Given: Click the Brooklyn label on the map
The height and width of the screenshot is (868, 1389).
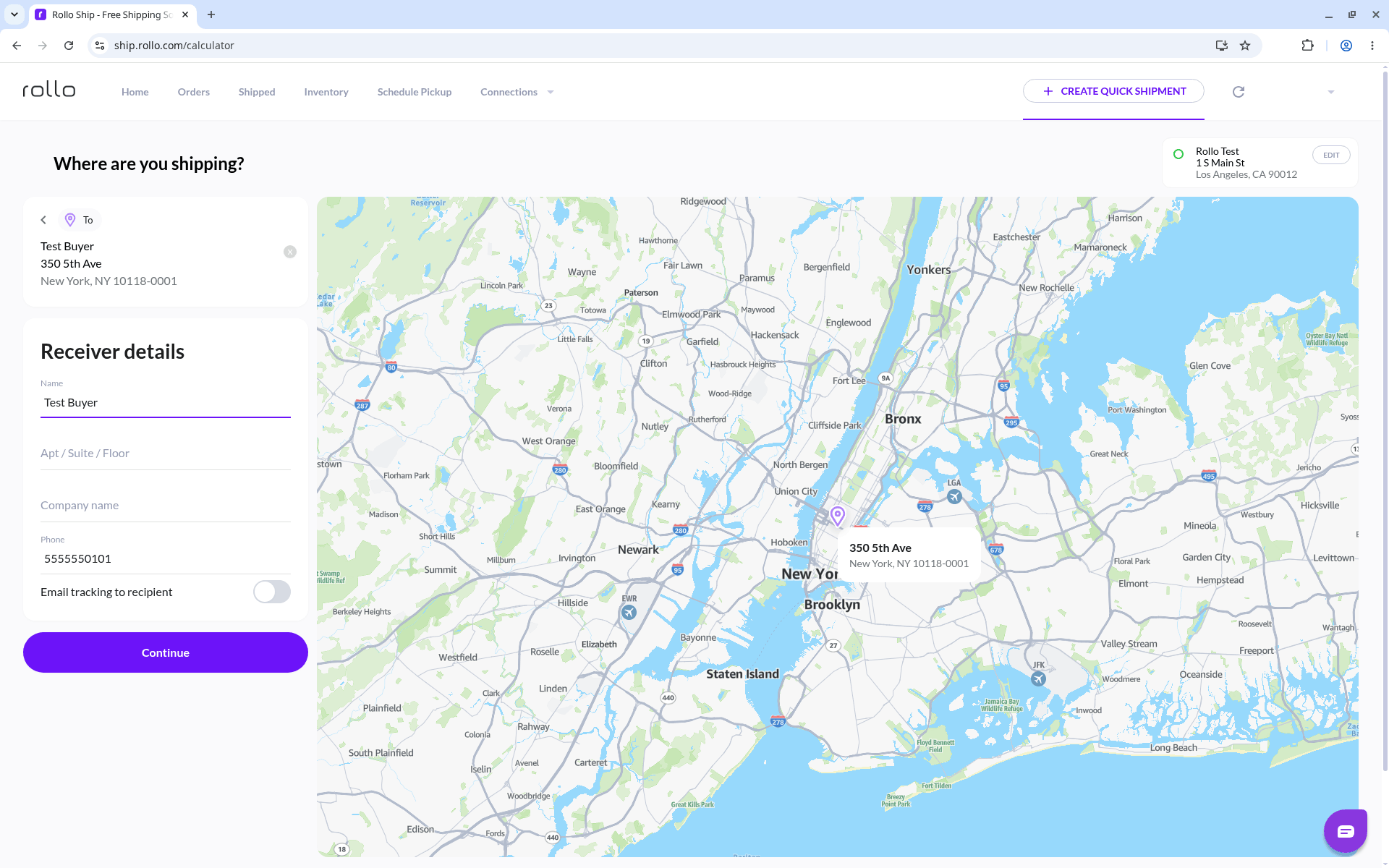Looking at the screenshot, I should click(x=832, y=605).
